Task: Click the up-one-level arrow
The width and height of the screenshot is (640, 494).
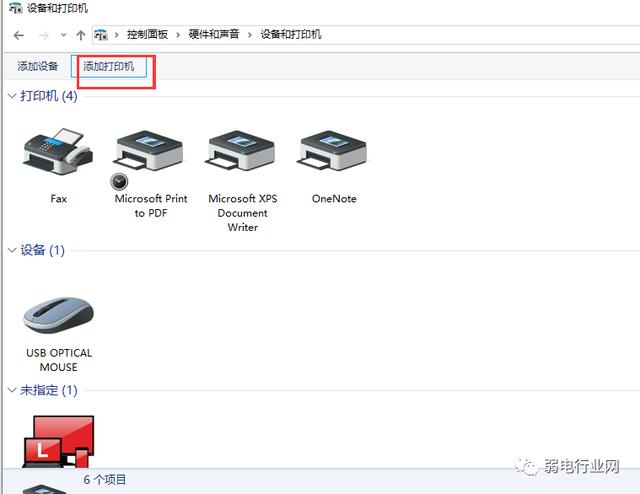Action: tap(79, 35)
